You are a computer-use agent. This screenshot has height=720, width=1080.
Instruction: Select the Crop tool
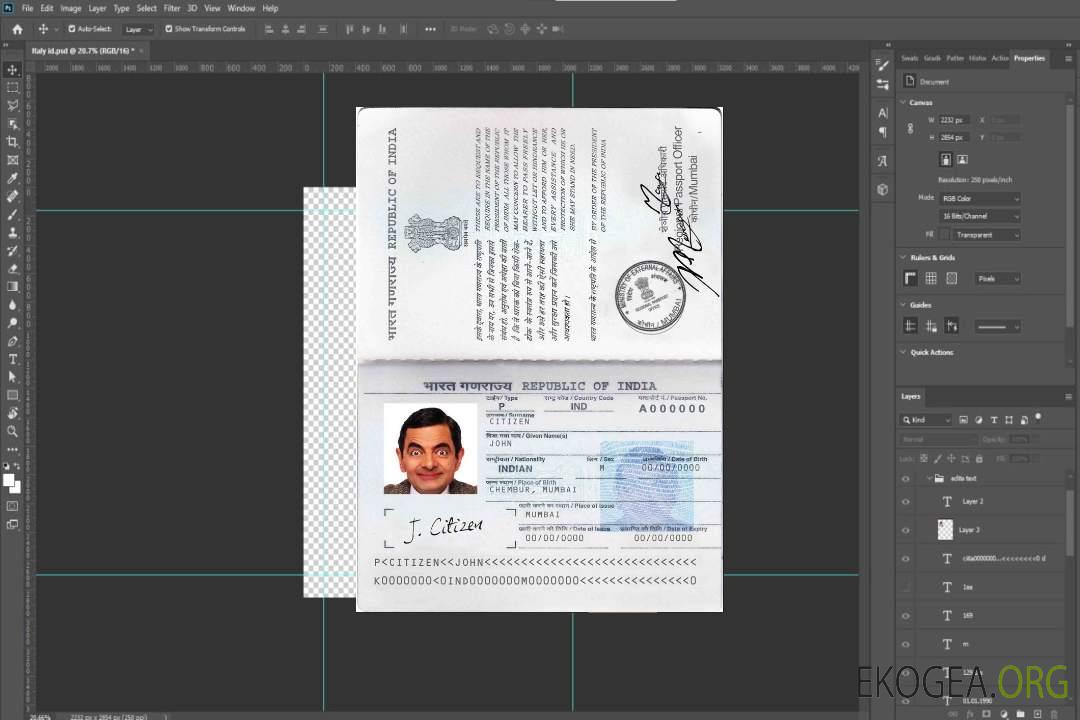coord(12,142)
